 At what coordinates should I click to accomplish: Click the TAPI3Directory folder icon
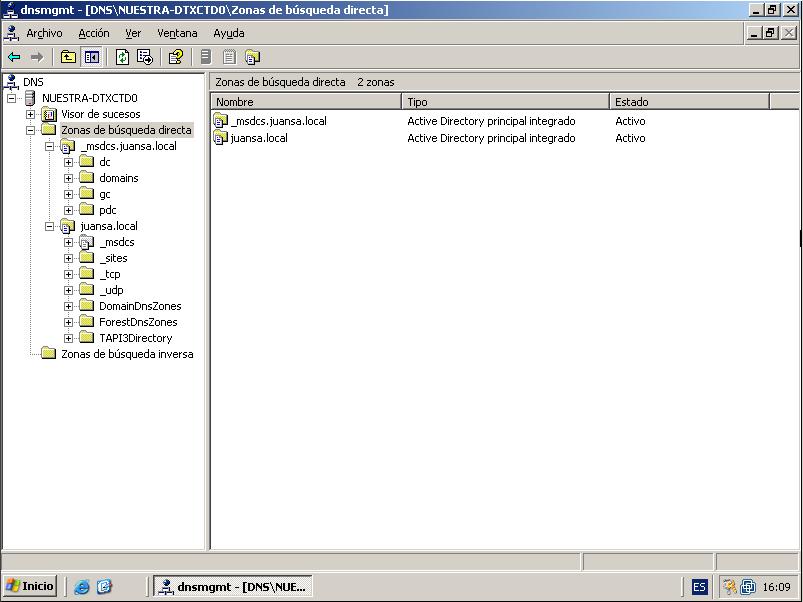pos(87,337)
